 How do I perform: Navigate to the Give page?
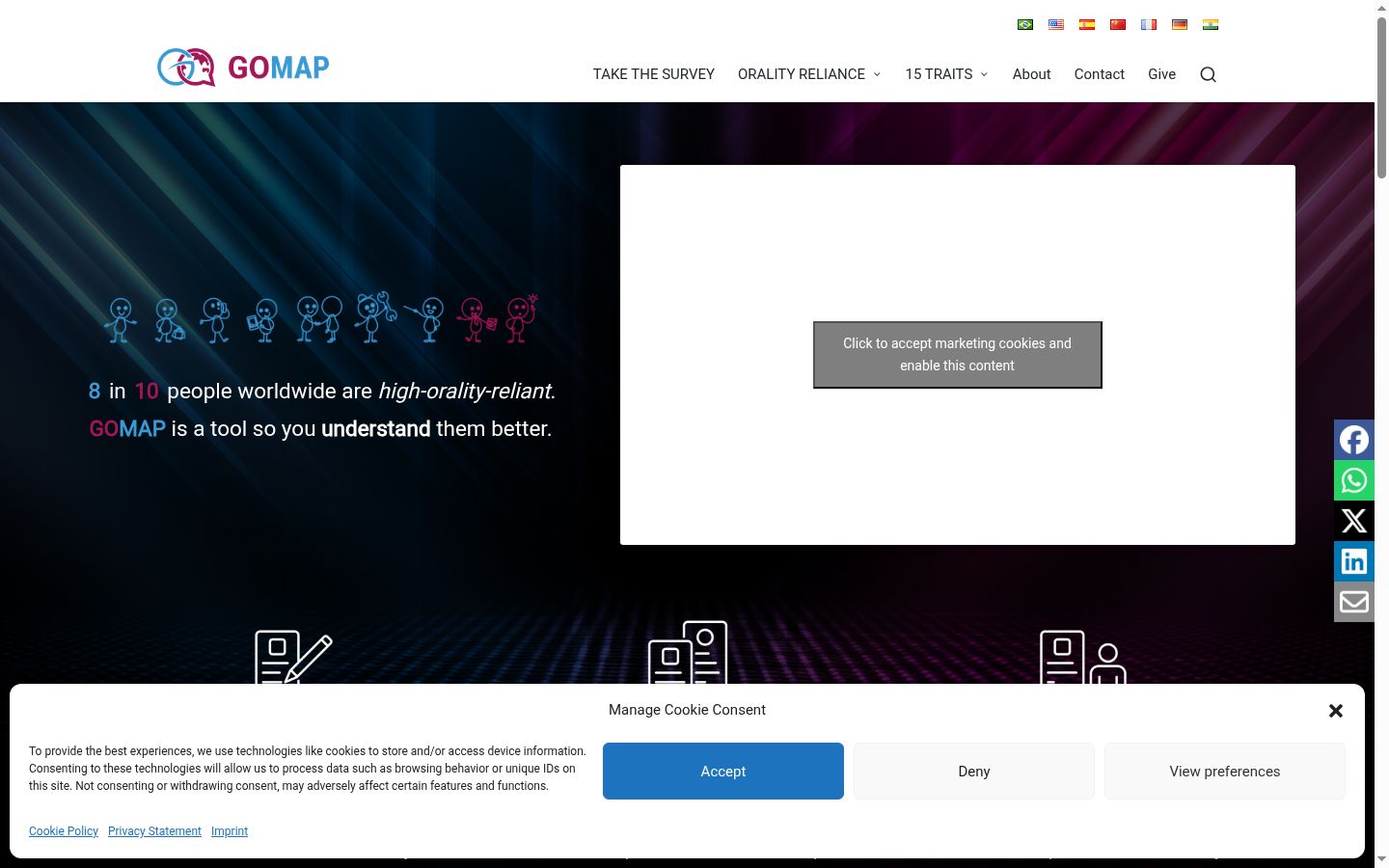(x=1161, y=74)
